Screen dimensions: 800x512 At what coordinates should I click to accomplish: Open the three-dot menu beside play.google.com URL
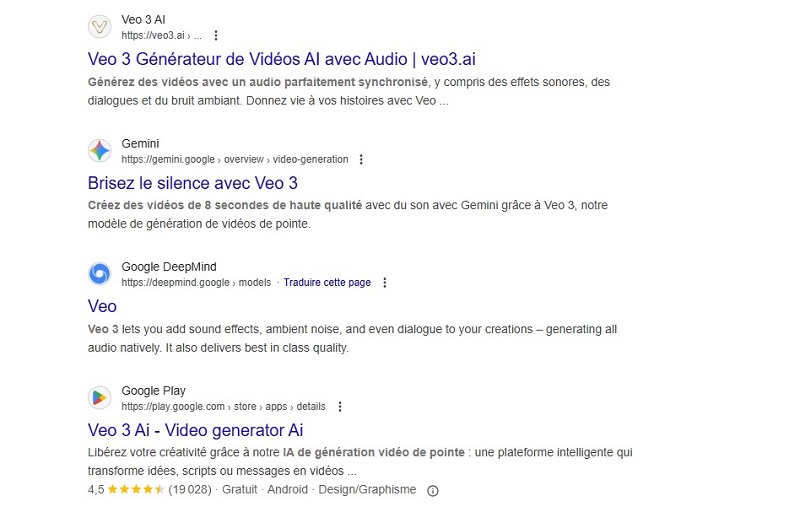point(339,407)
